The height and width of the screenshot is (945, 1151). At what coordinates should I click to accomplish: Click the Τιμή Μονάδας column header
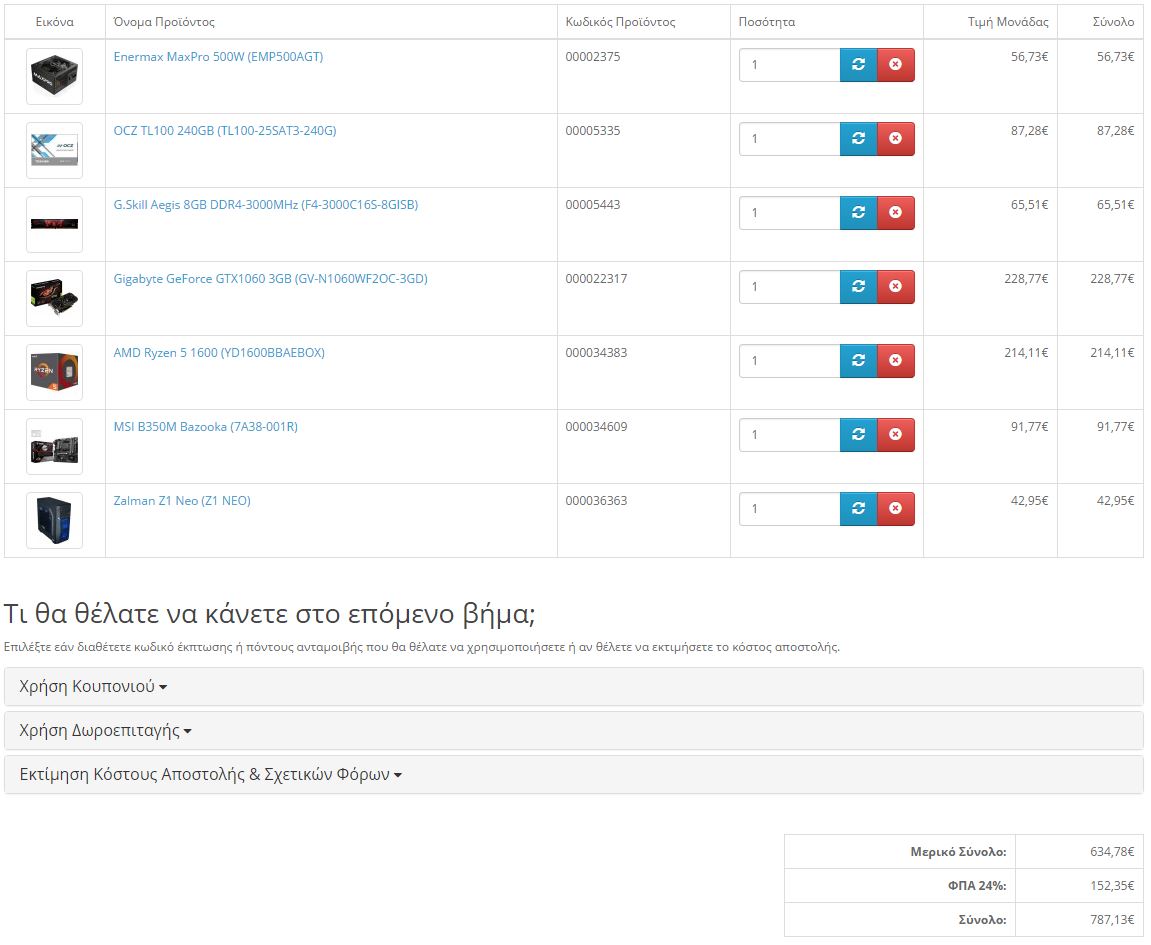pyautogui.click(x=1008, y=23)
